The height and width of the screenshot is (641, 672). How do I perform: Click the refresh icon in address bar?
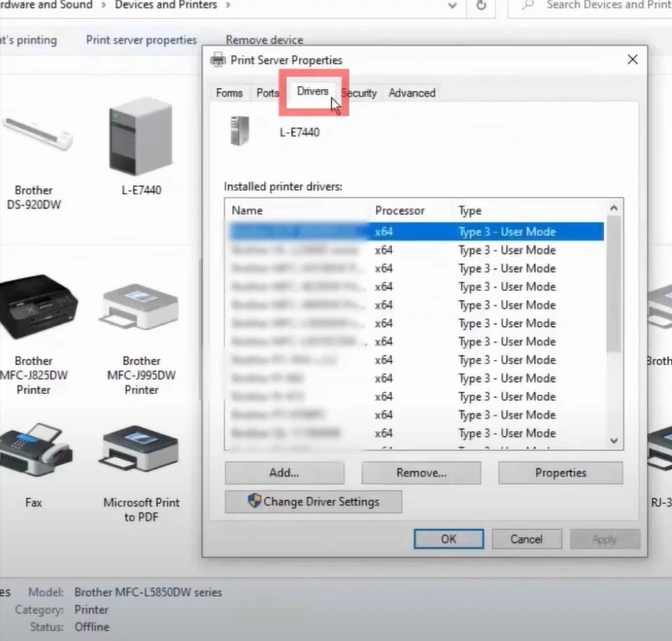click(482, 6)
